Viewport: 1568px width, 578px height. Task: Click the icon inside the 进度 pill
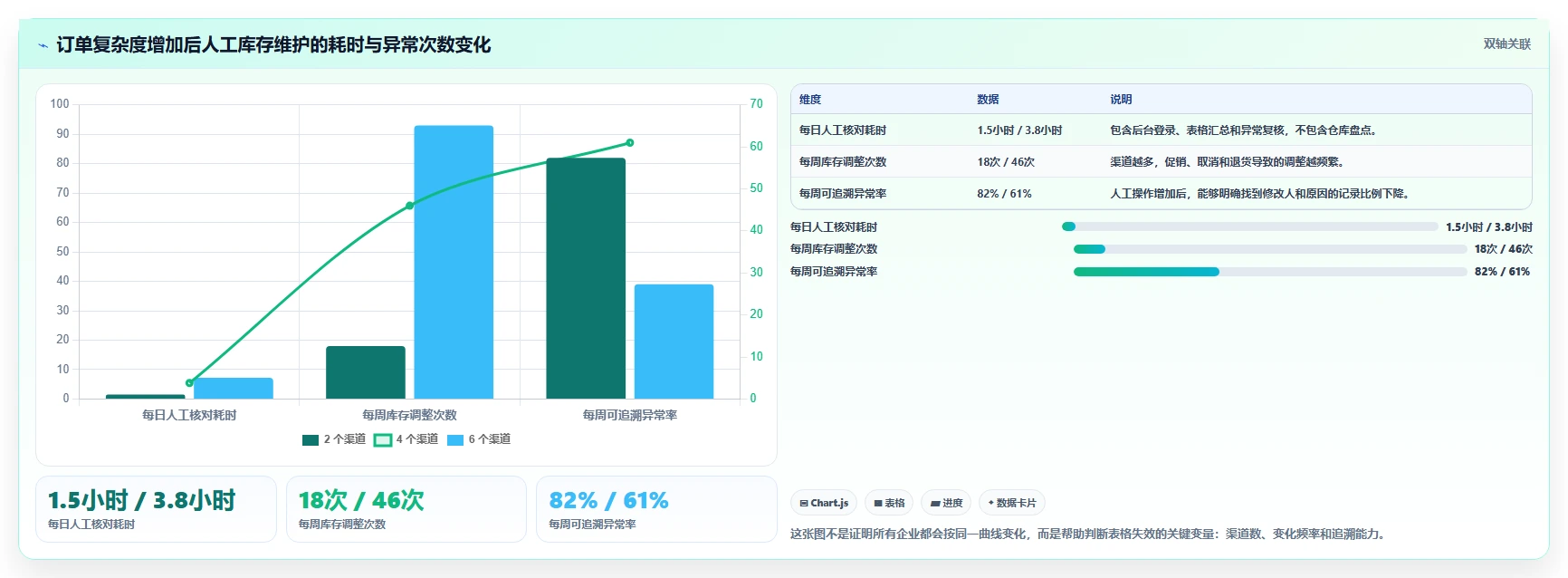coord(935,504)
